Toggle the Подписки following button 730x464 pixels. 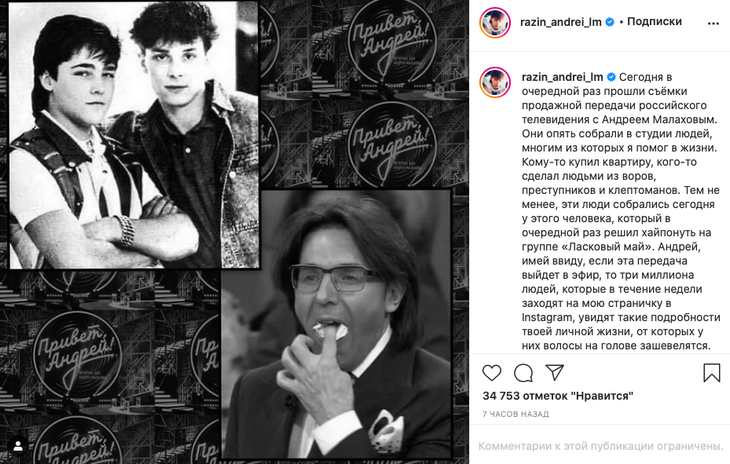pyautogui.click(x=654, y=21)
